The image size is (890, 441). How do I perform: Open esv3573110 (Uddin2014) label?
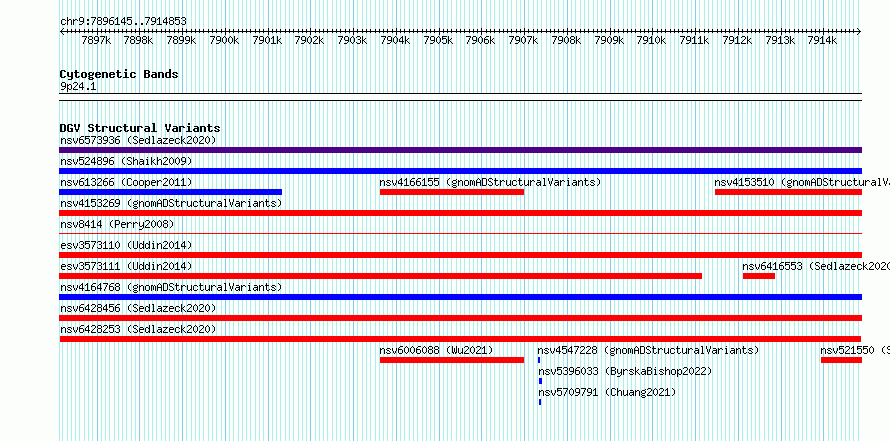coord(126,245)
